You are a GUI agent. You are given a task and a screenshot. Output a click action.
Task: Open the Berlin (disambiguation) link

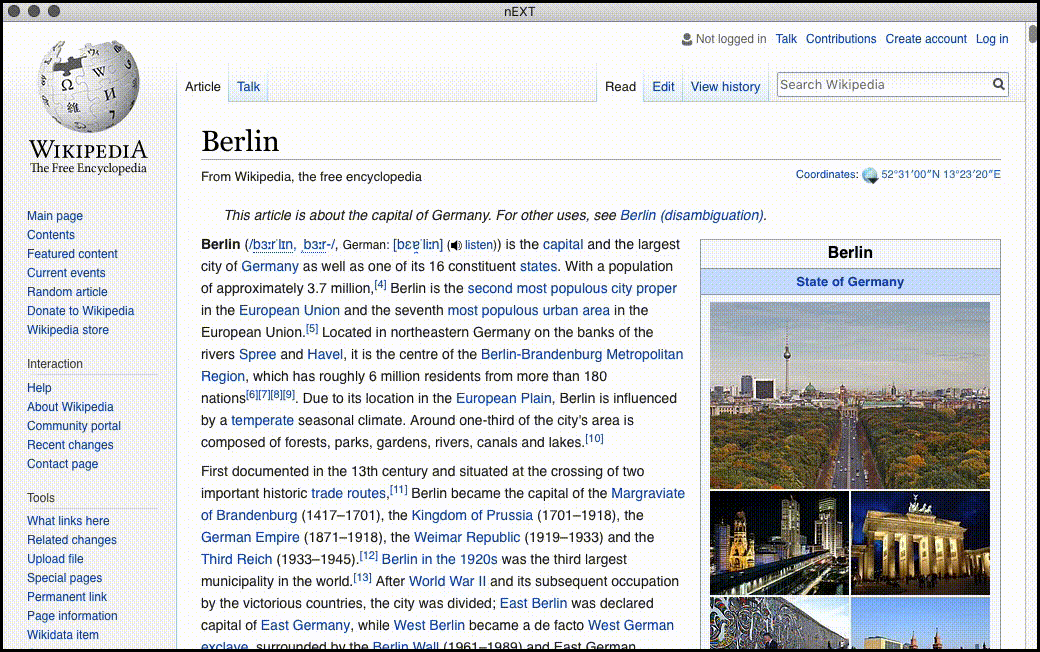click(692, 216)
